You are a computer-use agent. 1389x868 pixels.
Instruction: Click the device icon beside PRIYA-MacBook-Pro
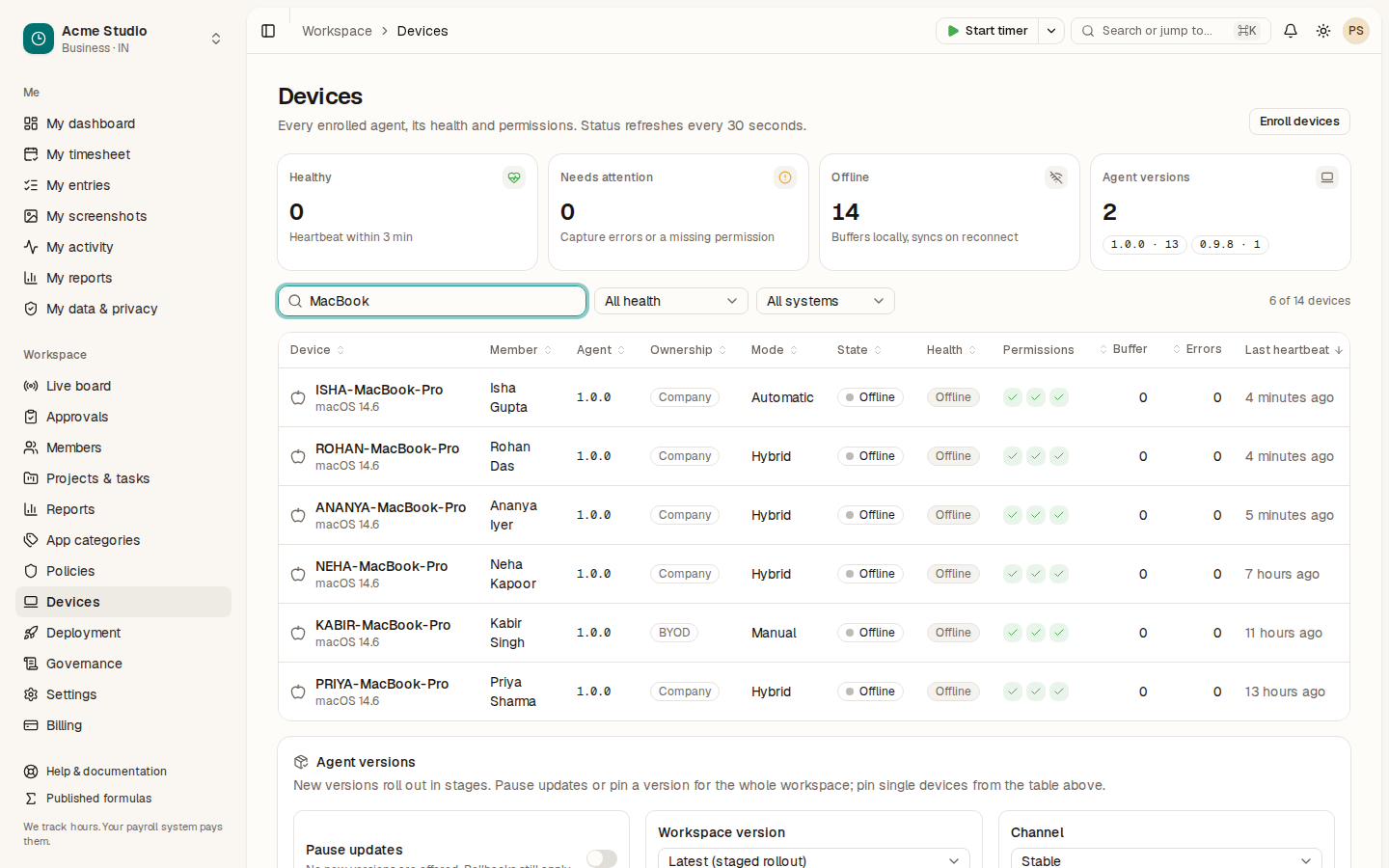[x=298, y=692]
